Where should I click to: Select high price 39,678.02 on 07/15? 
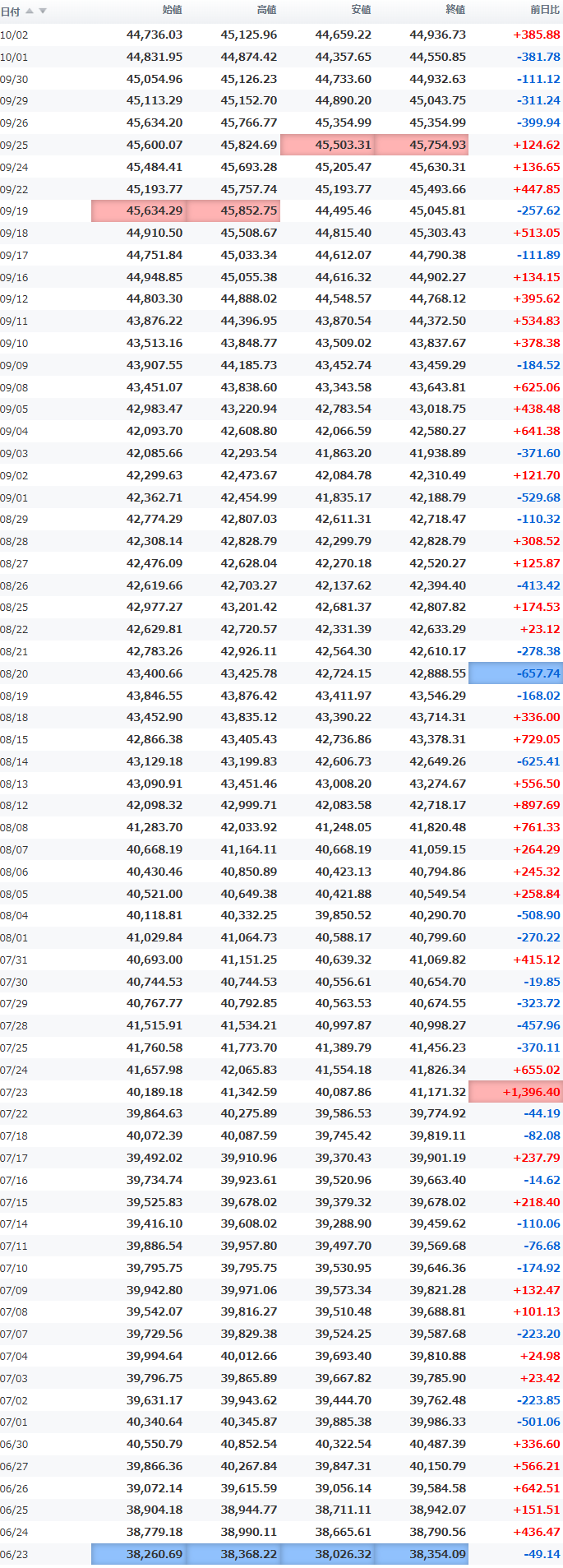(249, 1202)
